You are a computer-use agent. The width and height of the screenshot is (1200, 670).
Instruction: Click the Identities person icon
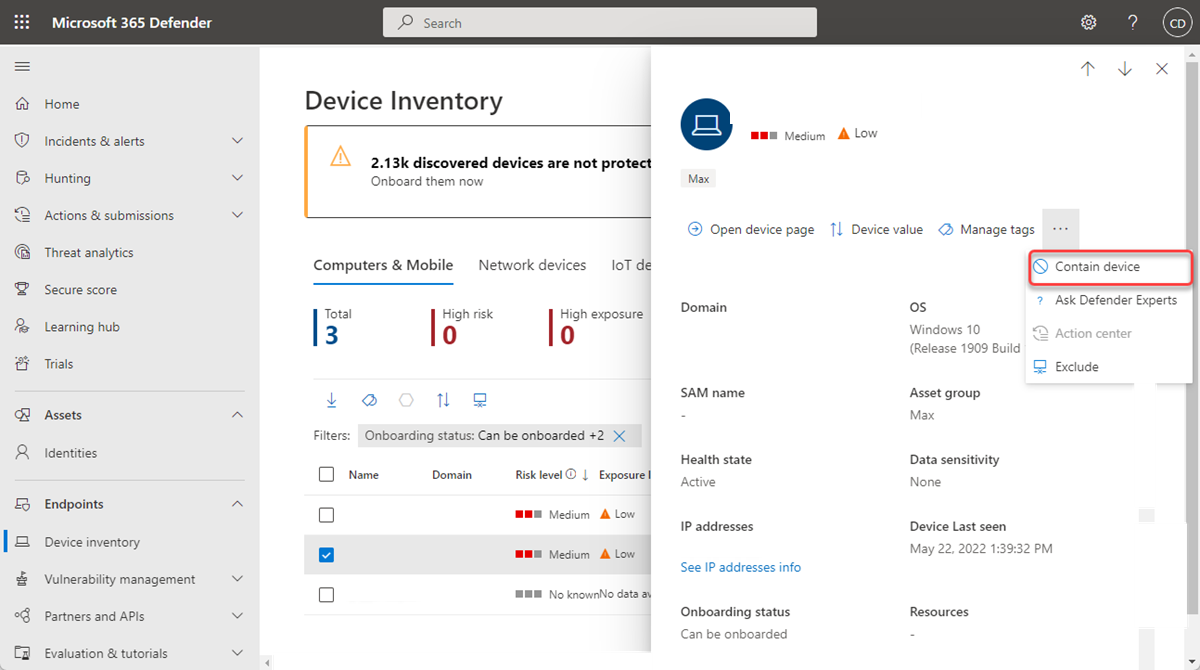pyautogui.click(x=22, y=452)
